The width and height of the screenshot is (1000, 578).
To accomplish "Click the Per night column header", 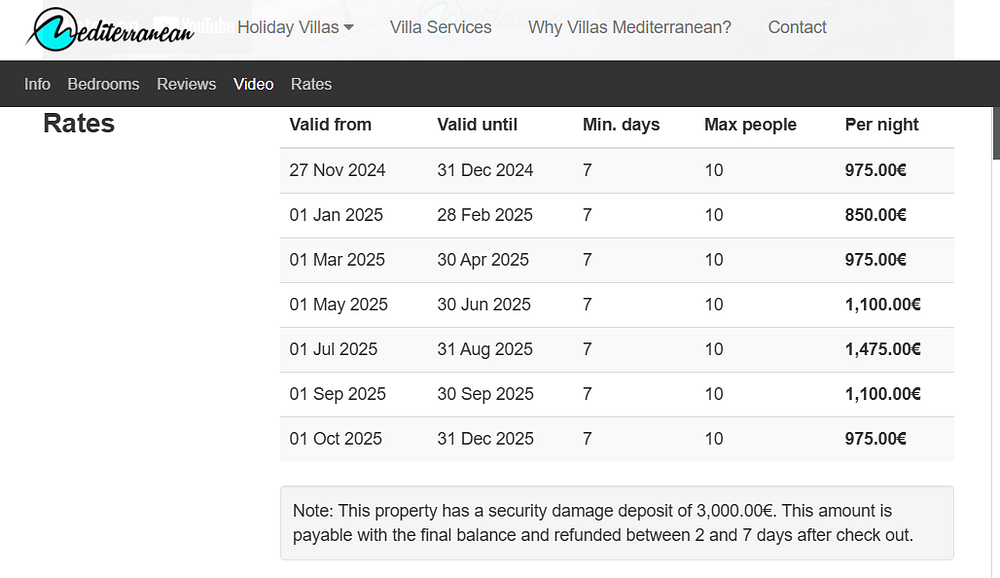I will 881,125.
